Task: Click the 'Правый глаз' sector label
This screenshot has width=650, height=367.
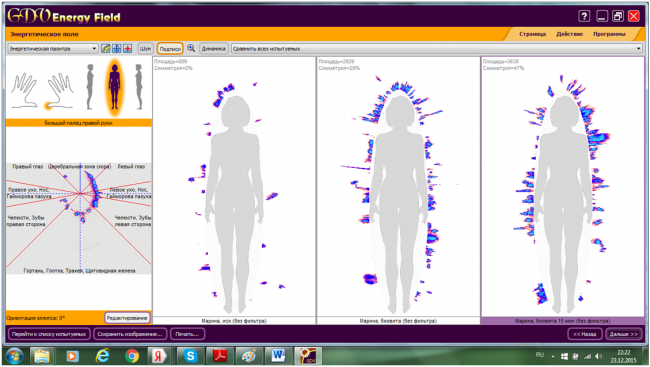Action: [28, 166]
